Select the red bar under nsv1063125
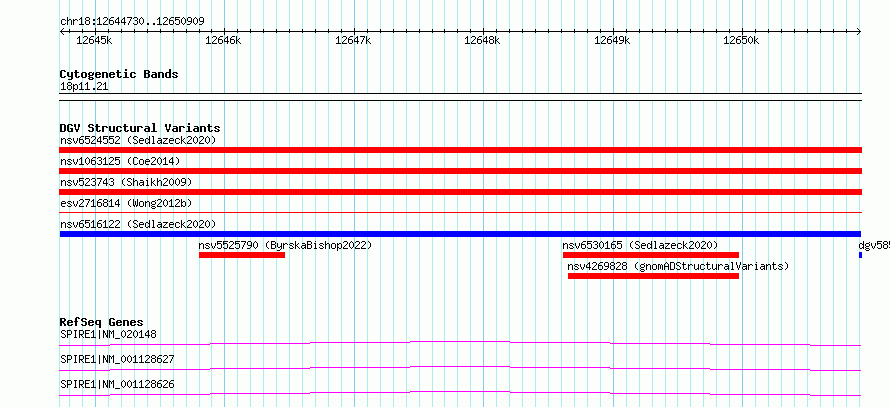The image size is (890, 407). [x=460, y=171]
